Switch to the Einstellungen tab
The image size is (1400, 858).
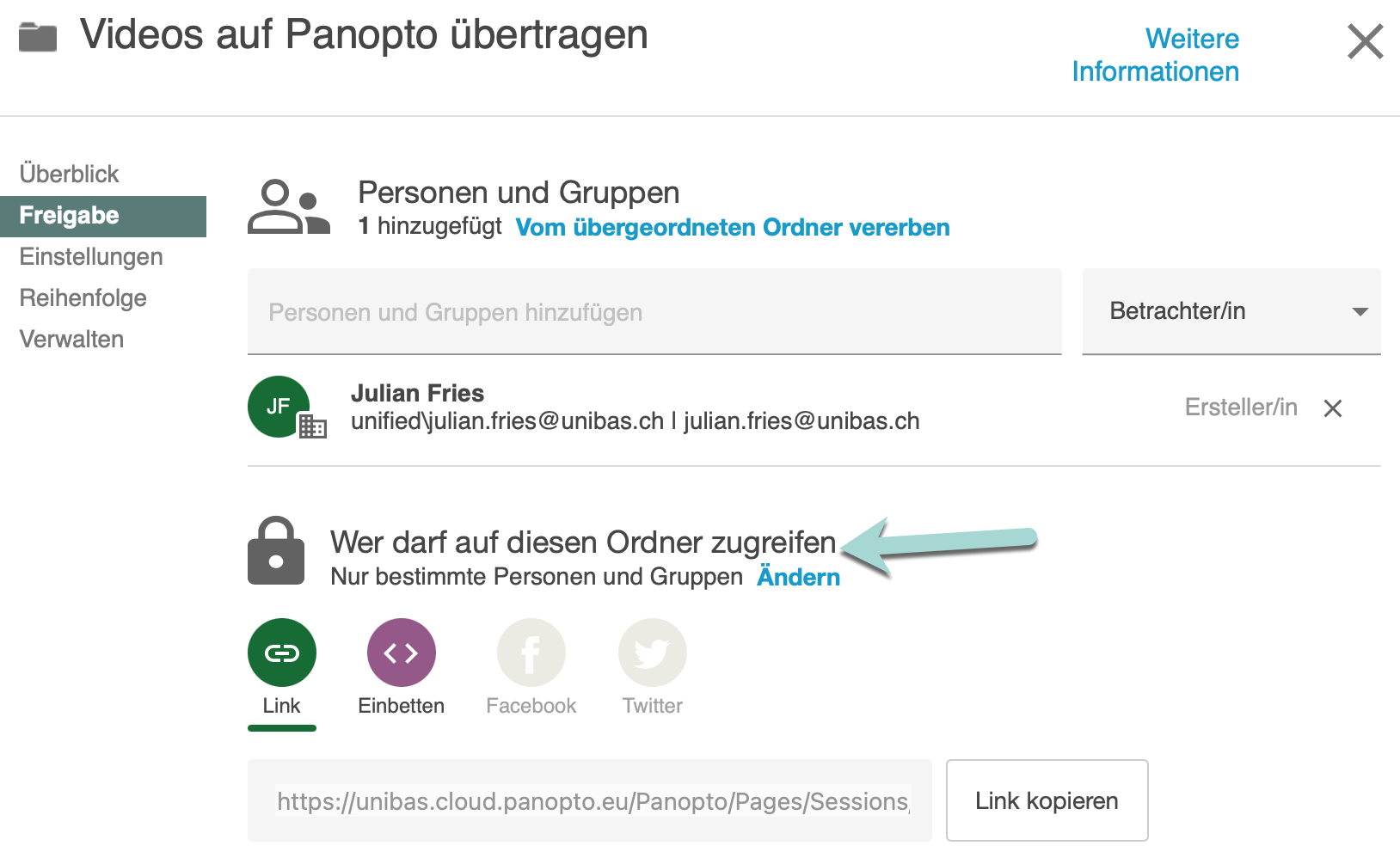click(x=91, y=257)
